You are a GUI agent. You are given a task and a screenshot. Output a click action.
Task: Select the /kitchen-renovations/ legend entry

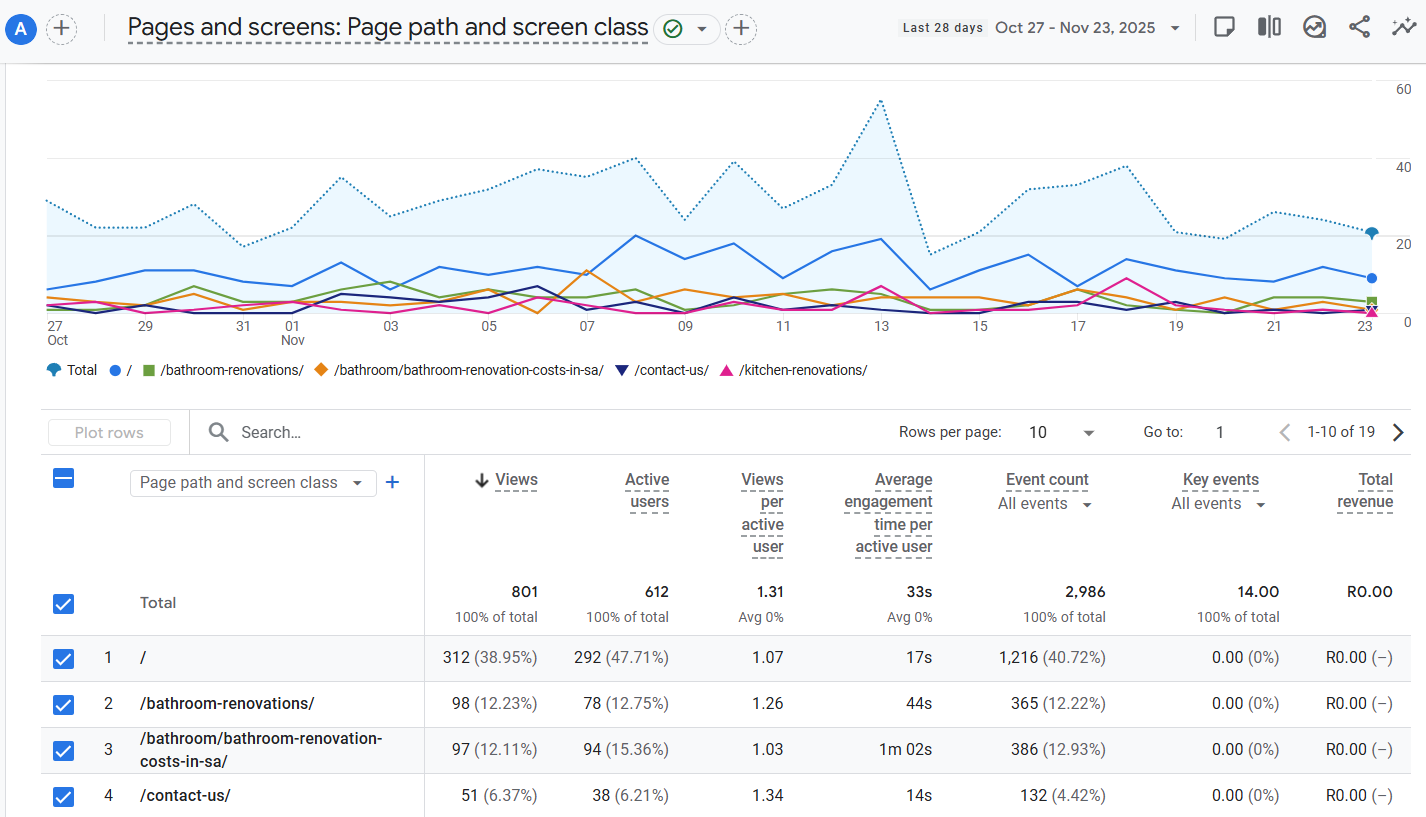pyautogui.click(x=794, y=370)
